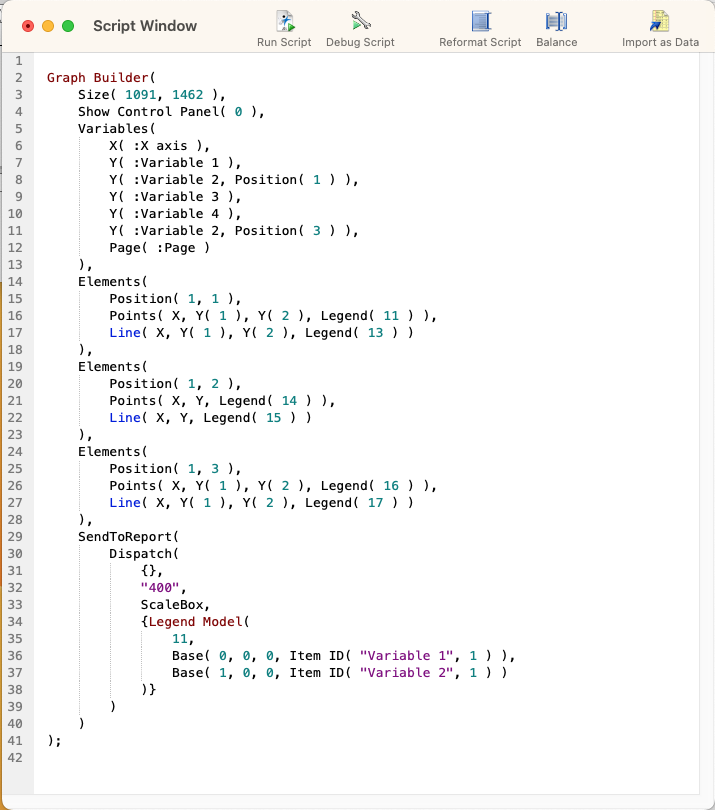Click the 'Y( :Variable 4 )' line
The image size is (715, 810).
175,214
